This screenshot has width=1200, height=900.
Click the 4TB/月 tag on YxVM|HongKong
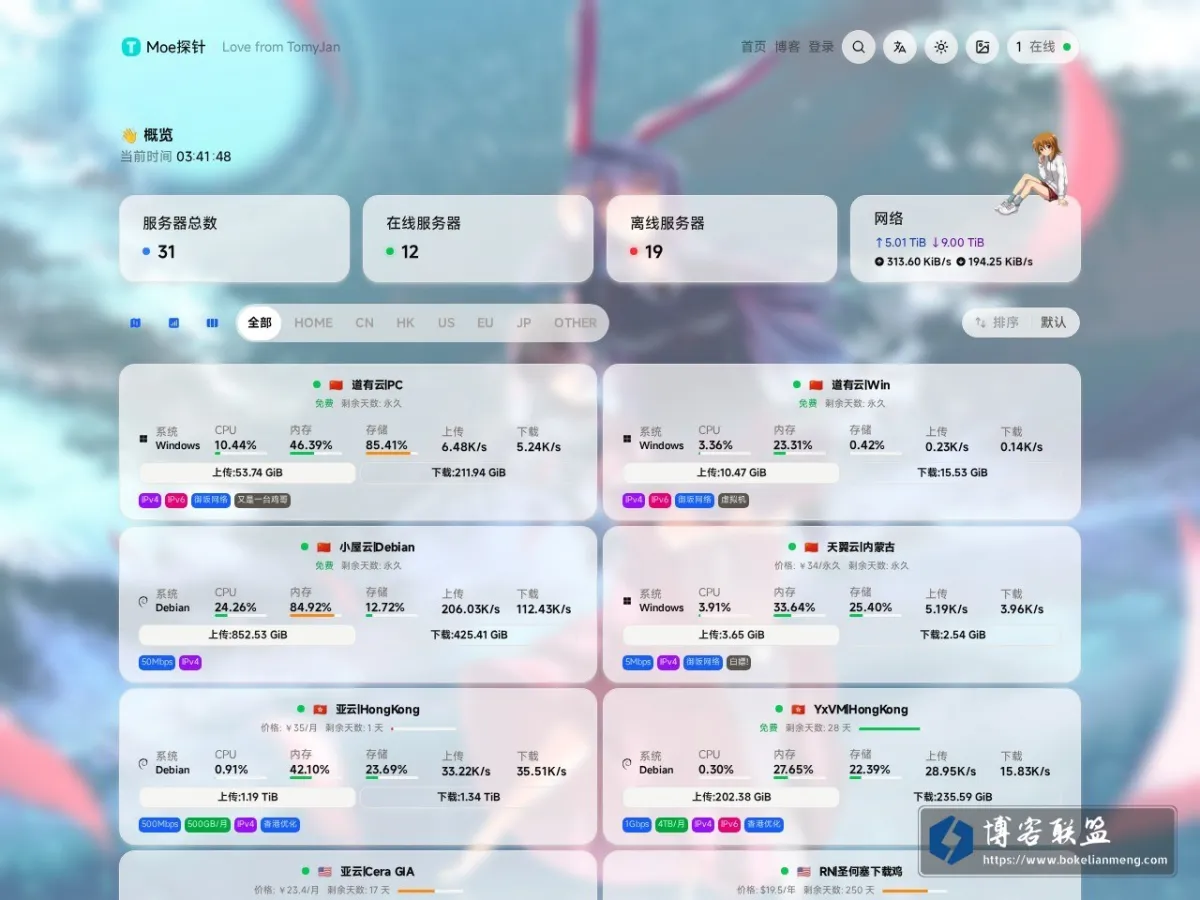[670, 825]
